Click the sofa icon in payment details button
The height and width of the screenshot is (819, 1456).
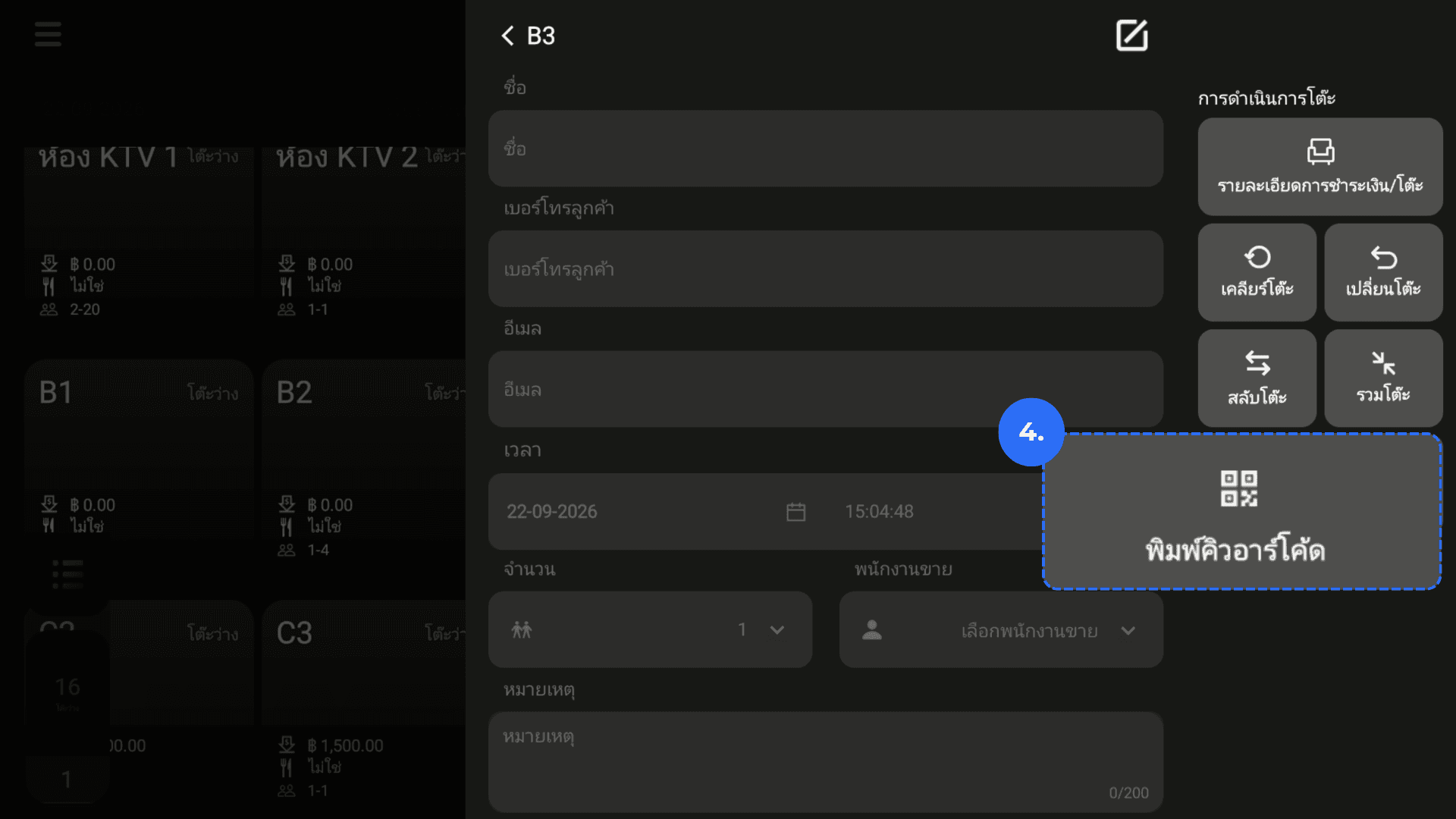click(1320, 151)
